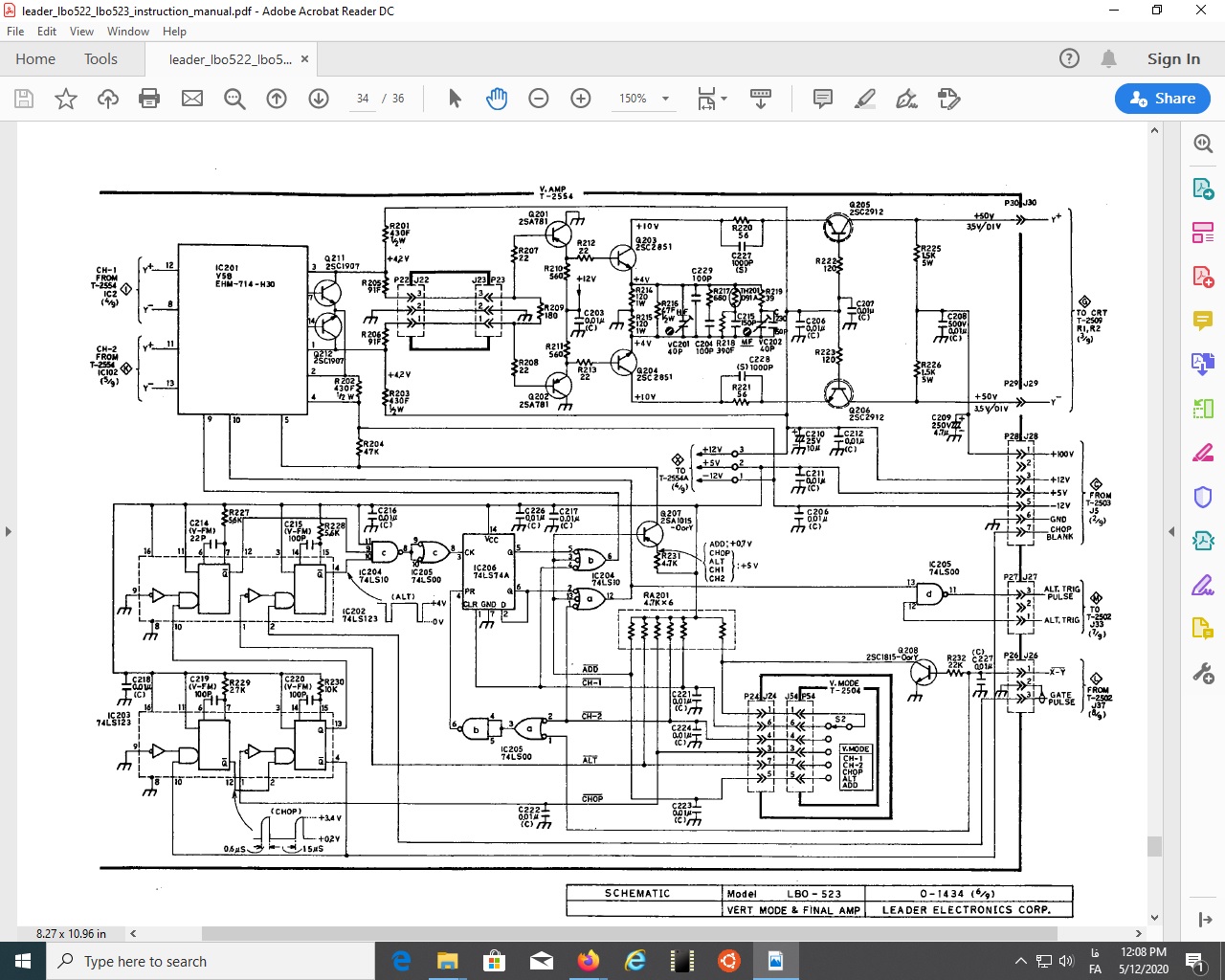Image resolution: width=1225 pixels, height=980 pixels.
Task: Open the Action Center notifications icon
Action: (x=1194, y=961)
